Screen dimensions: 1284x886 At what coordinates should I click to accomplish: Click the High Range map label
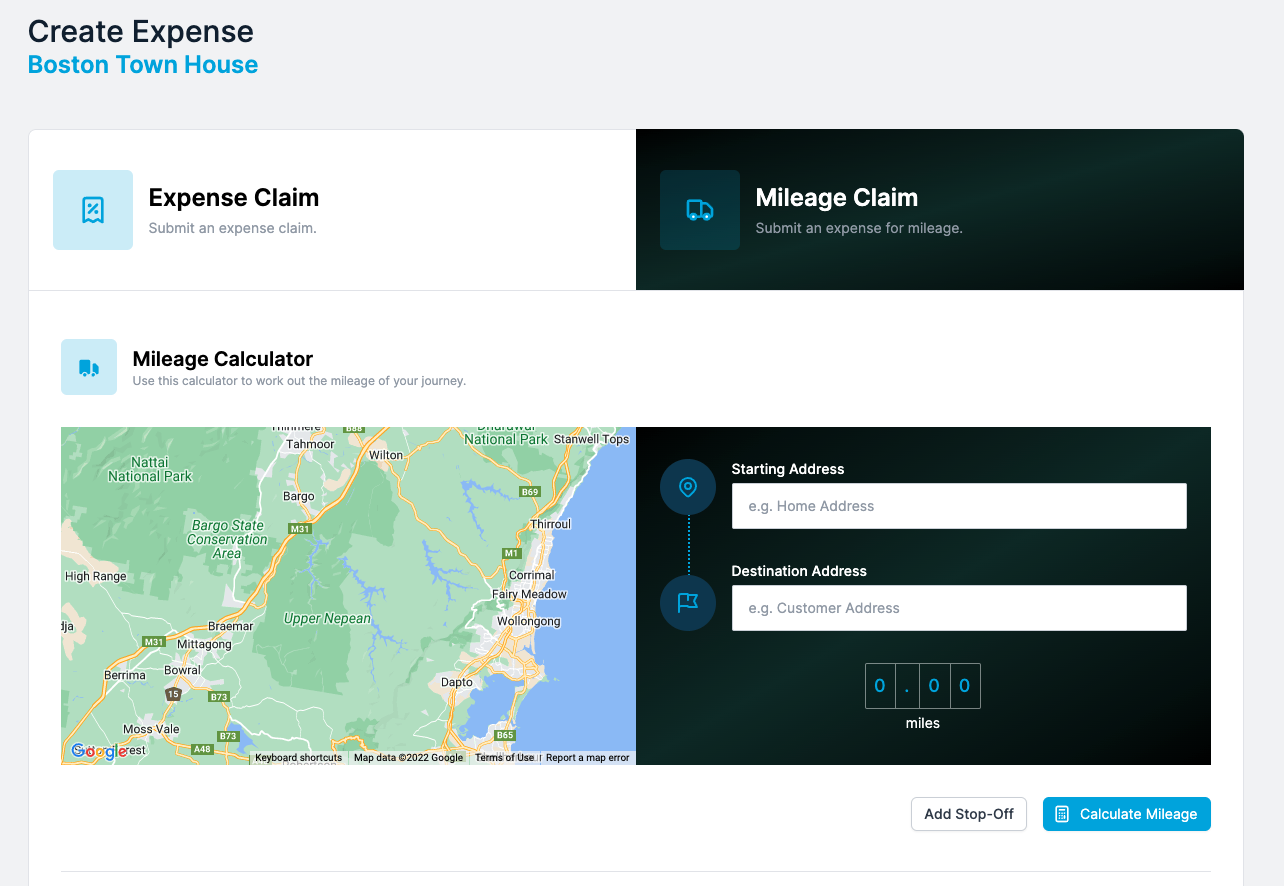(96, 576)
